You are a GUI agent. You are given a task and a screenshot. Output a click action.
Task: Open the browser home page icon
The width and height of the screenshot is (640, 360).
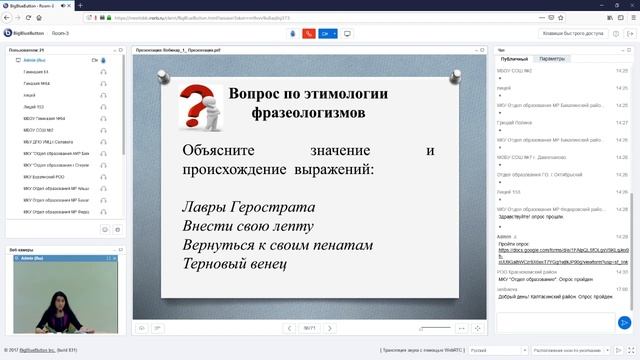[39, 18]
